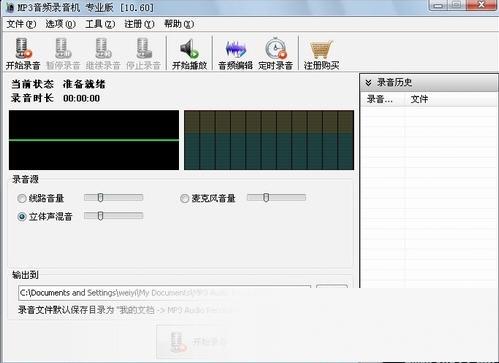Image resolution: width=499 pixels, height=363 pixels.
Task: Open the 定时录音 scheduled recording icon
Action: click(x=275, y=54)
